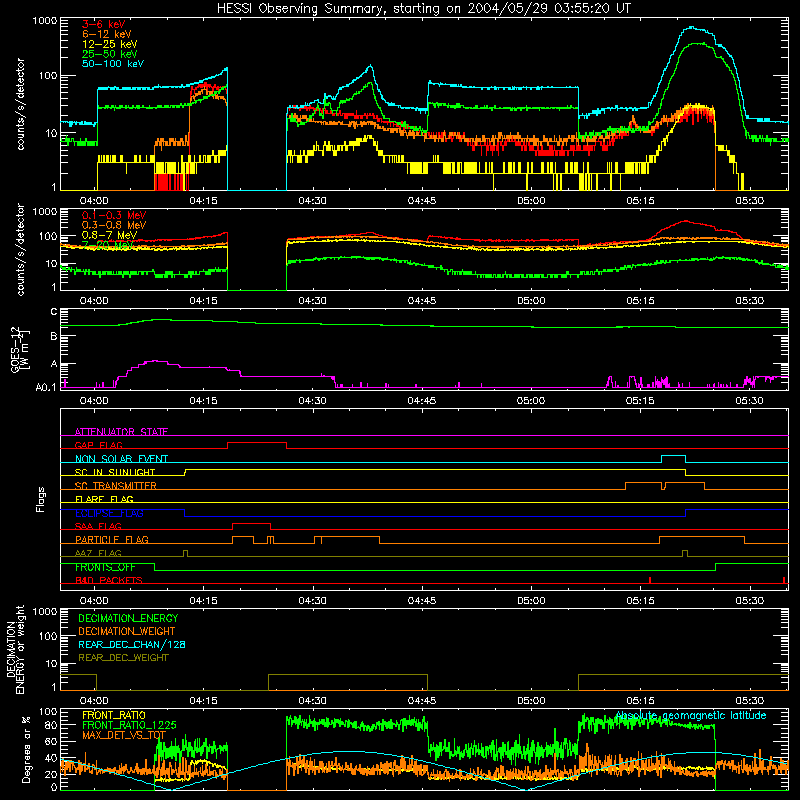This screenshot has height=800, width=800.
Task: Click the ECLIPSE_FLAG label
Action: [109, 513]
